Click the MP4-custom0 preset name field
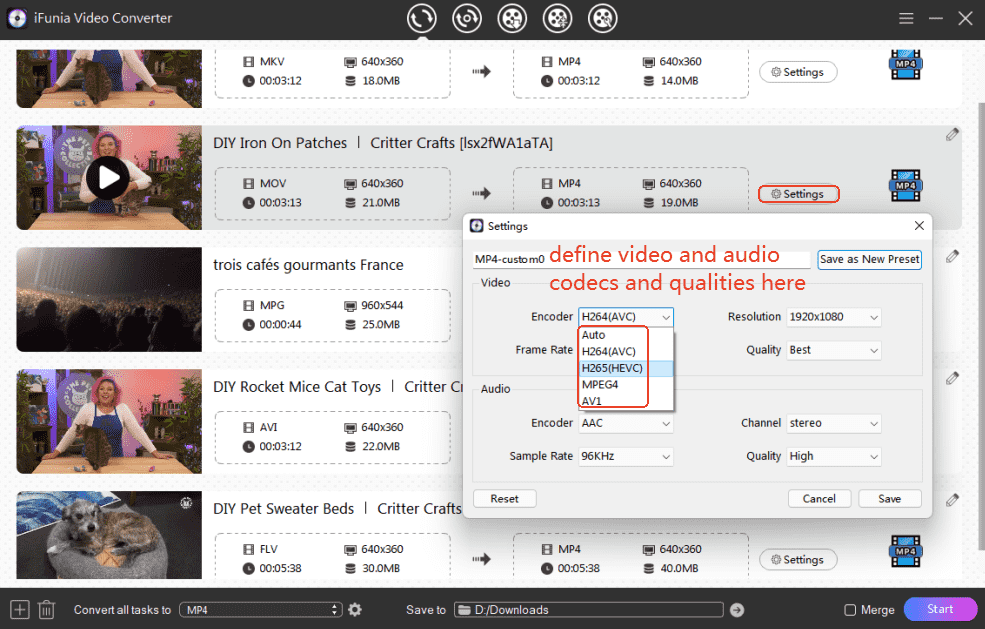The height and width of the screenshot is (629, 985). pyautogui.click(x=510, y=259)
